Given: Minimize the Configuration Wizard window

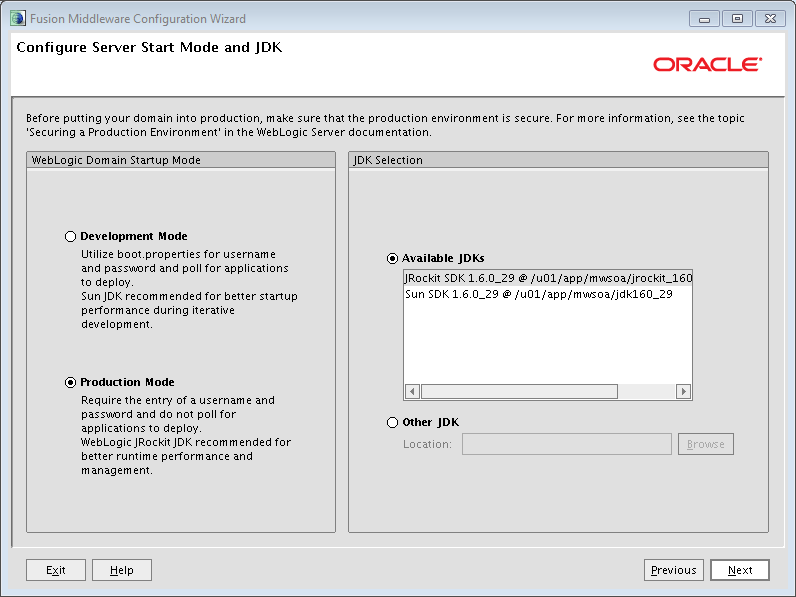Looking at the screenshot, I should (x=704, y=19).
